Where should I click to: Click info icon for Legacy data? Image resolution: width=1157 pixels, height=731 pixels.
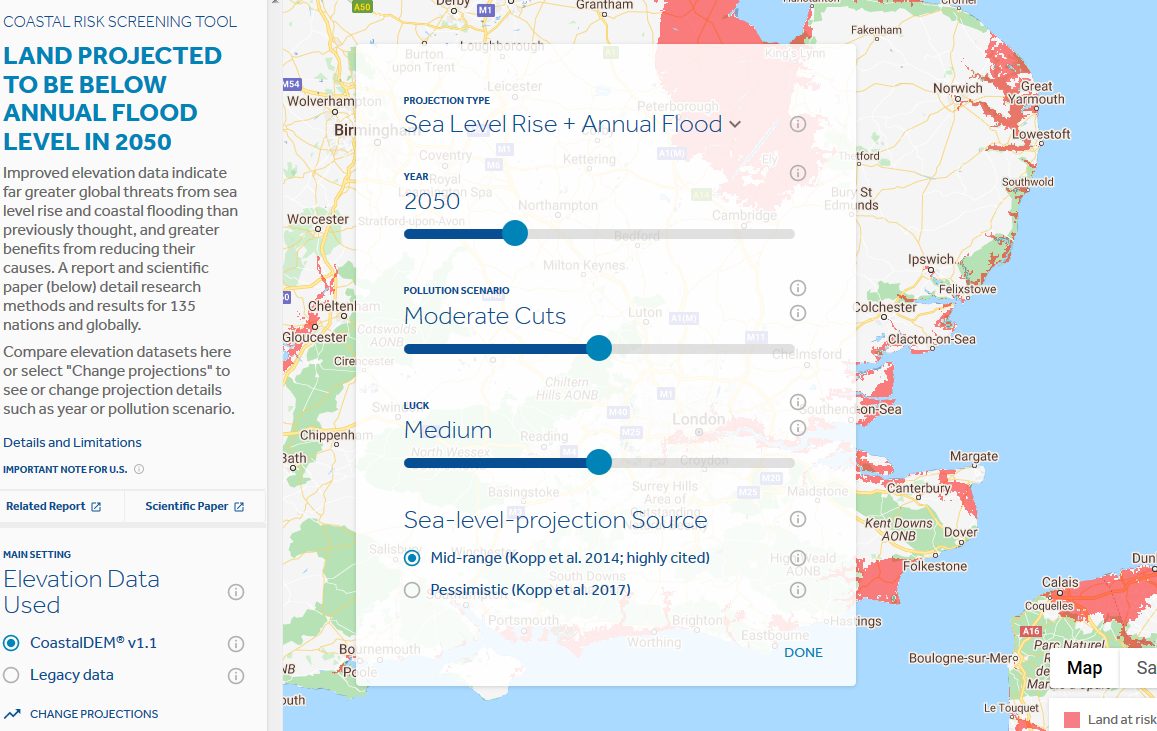(236, 676)
